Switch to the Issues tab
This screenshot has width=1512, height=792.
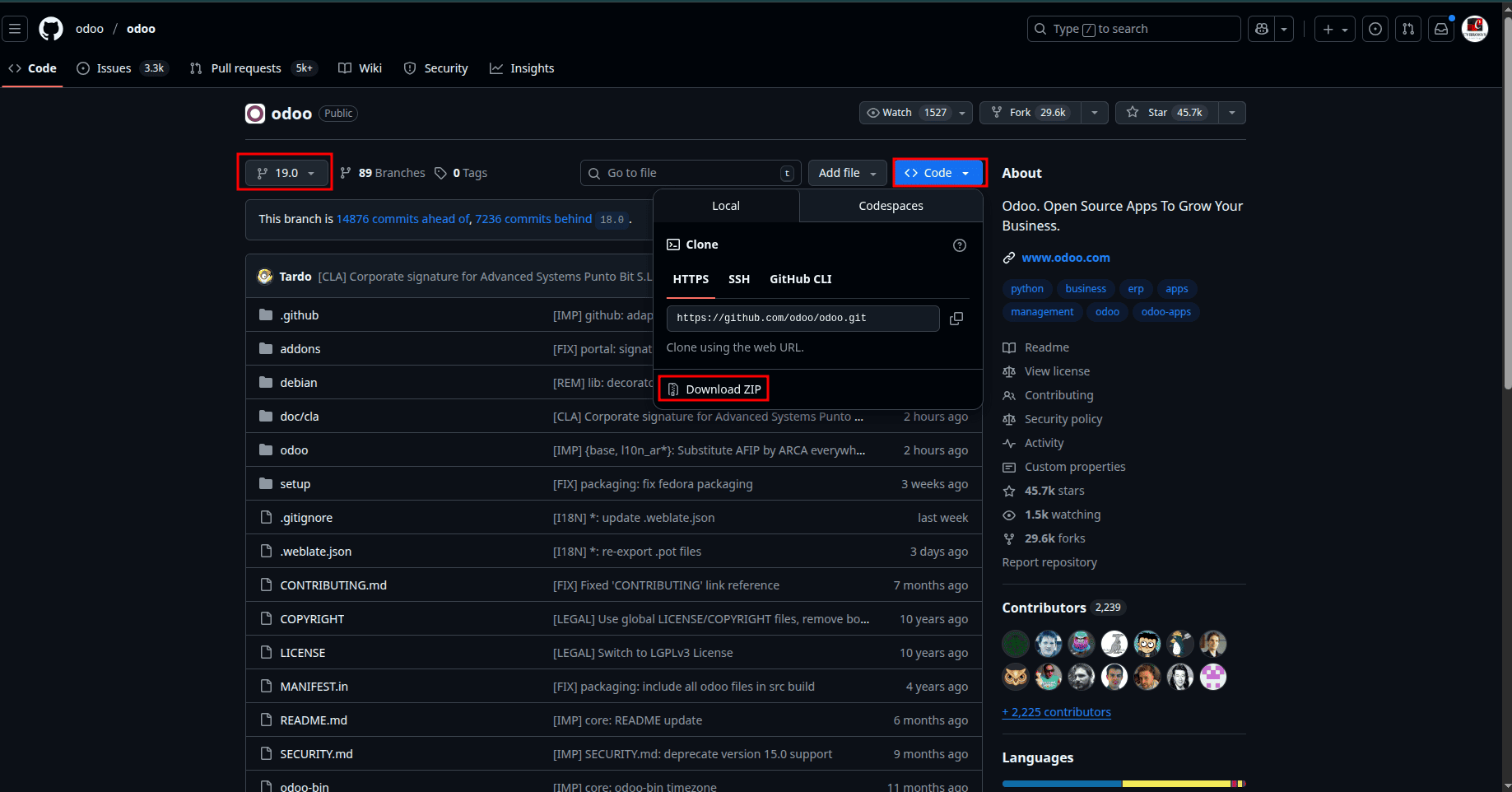pos(121,68)
